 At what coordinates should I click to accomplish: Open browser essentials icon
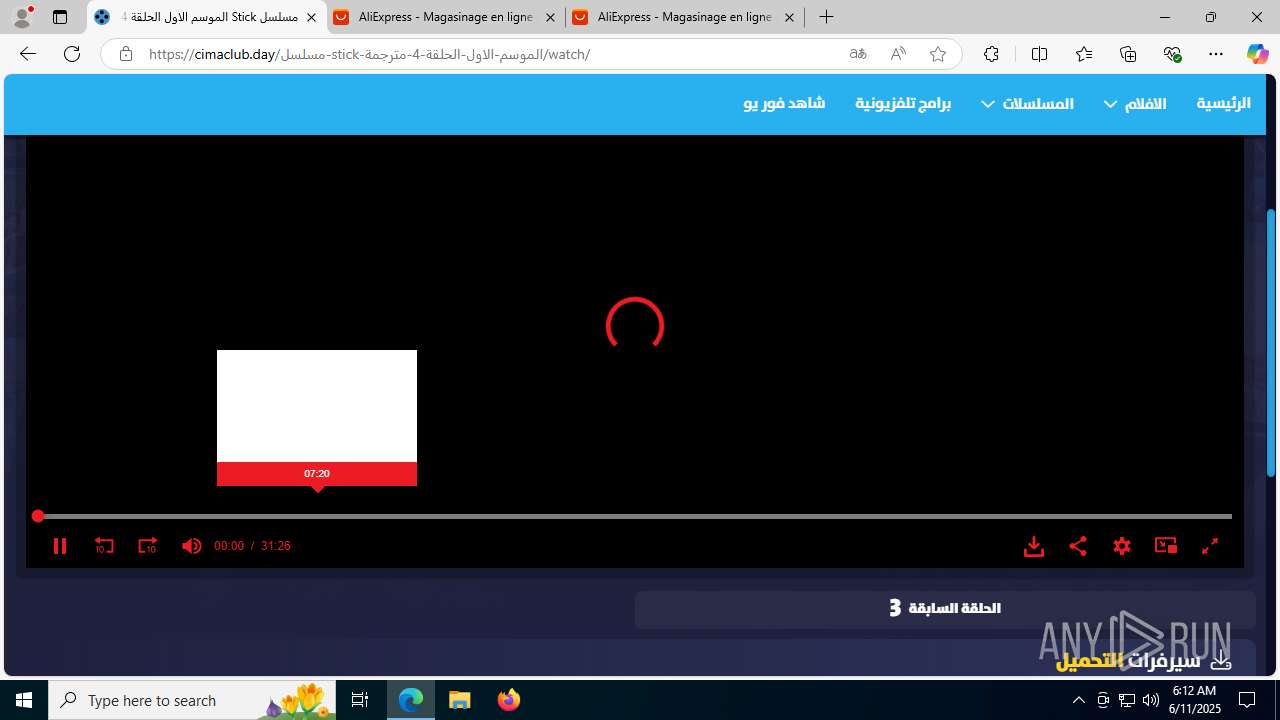(1172, 54)
